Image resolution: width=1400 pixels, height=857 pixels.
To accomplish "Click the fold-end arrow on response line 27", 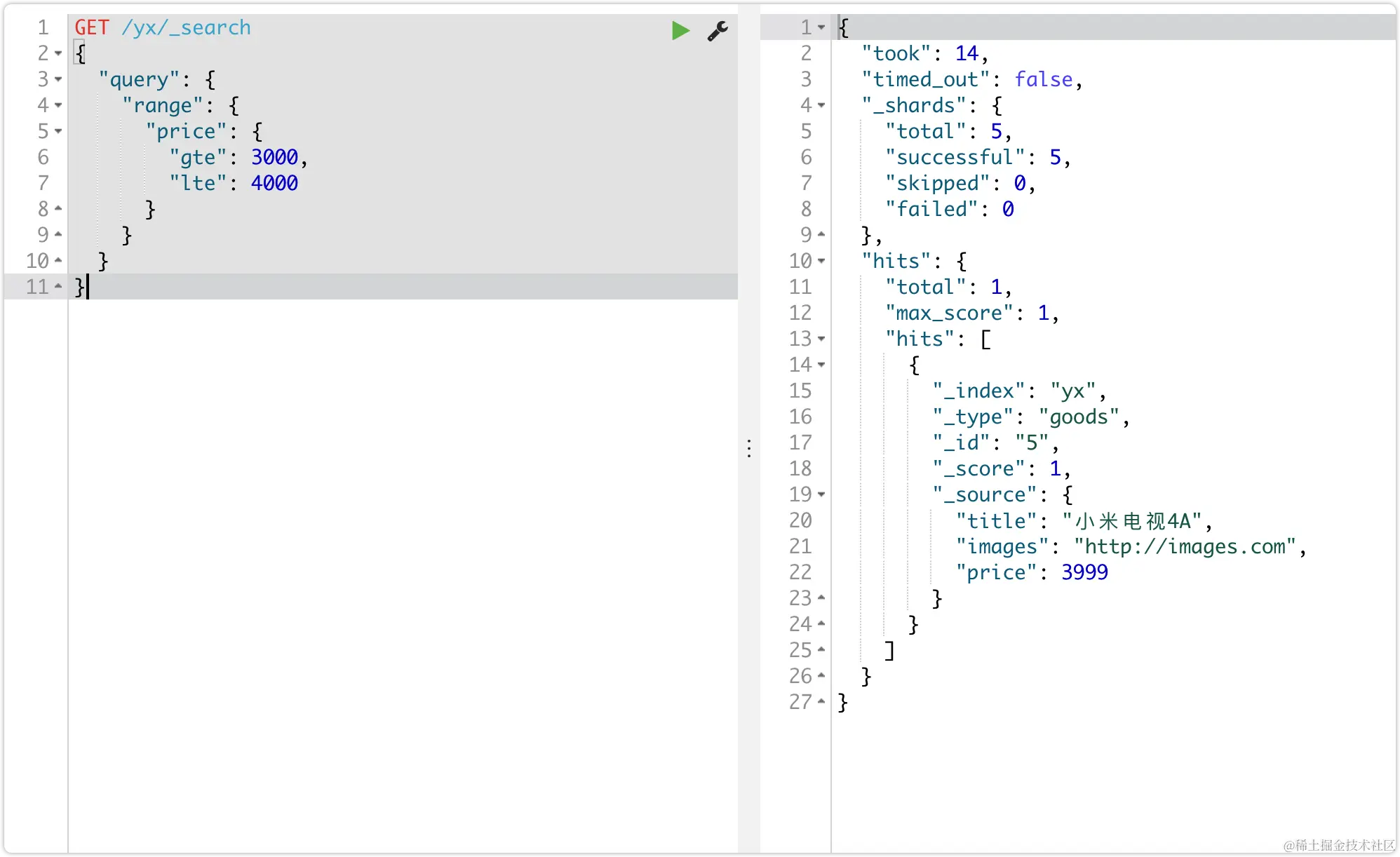I will tap(821, 701).
